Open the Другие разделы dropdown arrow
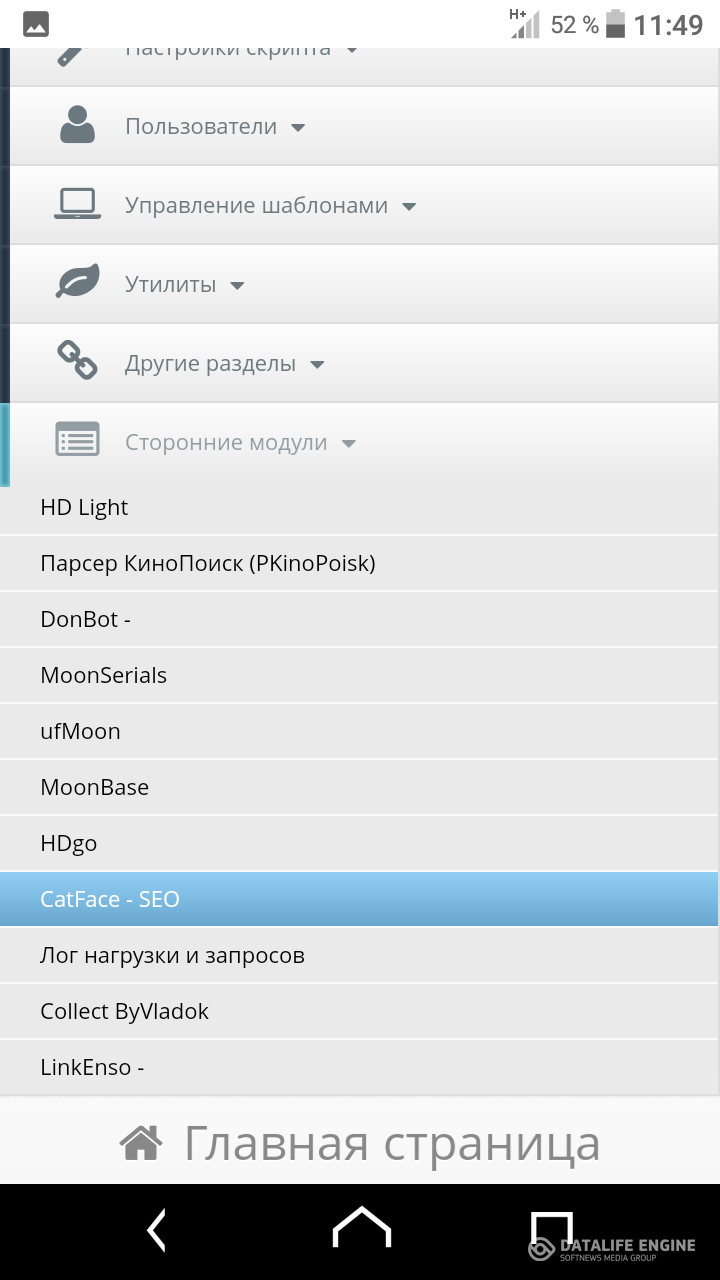This screenshot has height=1280, width=720. [317, 365]
